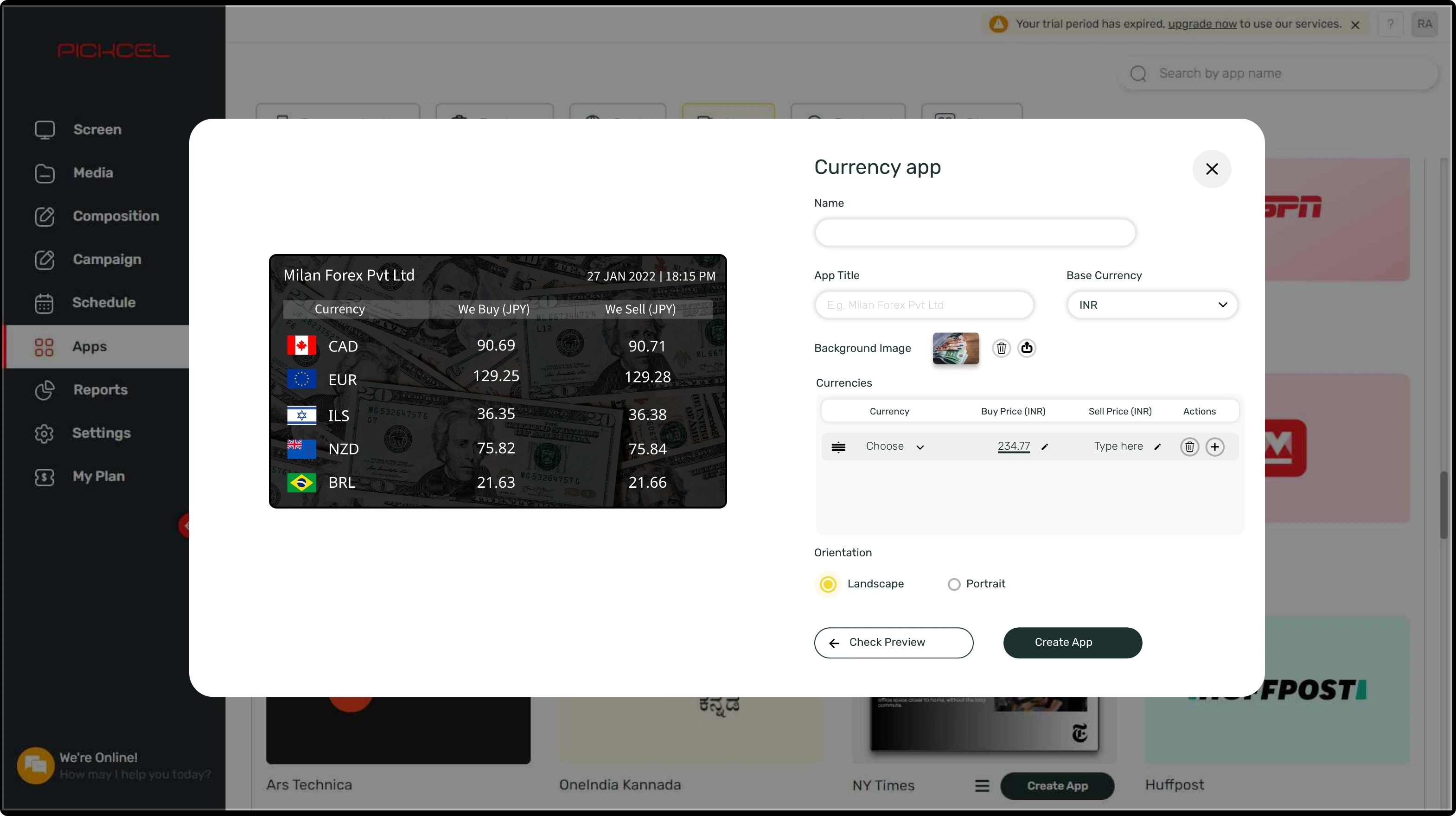
Task: Select the Landscape orientation radio button
Action: [x=828, y=583]
